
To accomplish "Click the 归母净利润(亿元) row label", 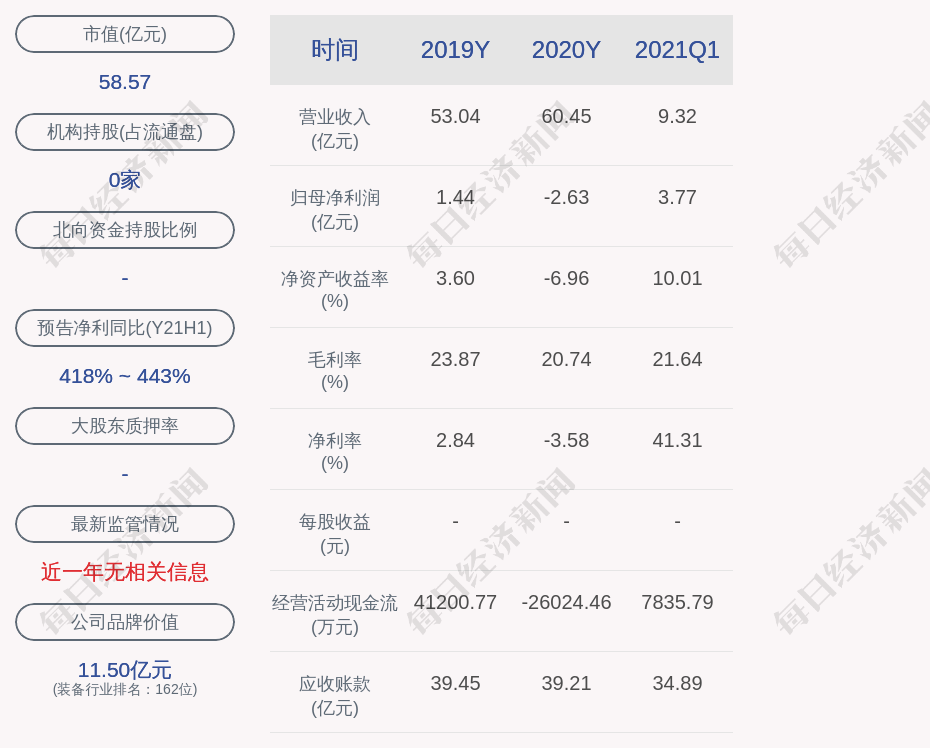I will [335, 209].
